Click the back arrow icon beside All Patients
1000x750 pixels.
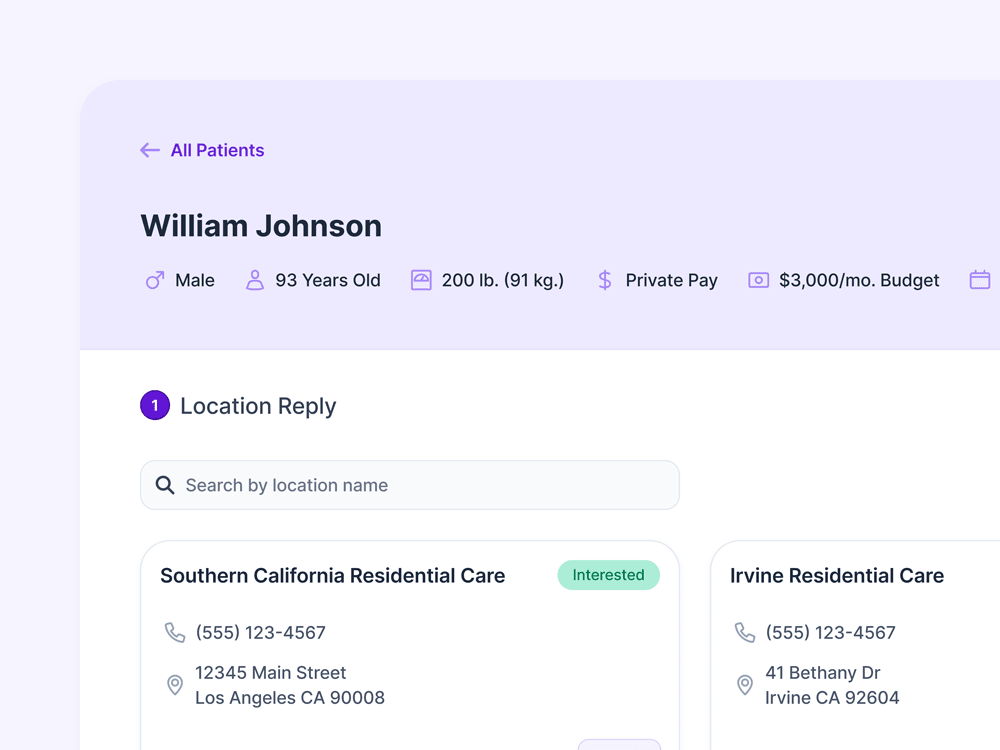150,151
